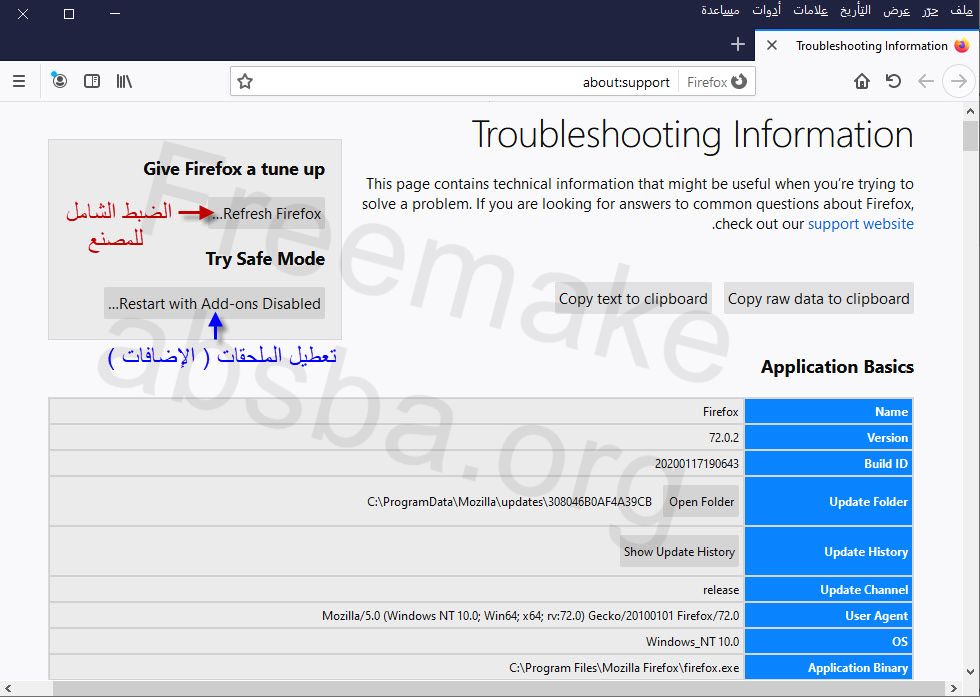Click the Show Update History button
The width and height of the screenshot is (980, 697).
click(679, 552)
